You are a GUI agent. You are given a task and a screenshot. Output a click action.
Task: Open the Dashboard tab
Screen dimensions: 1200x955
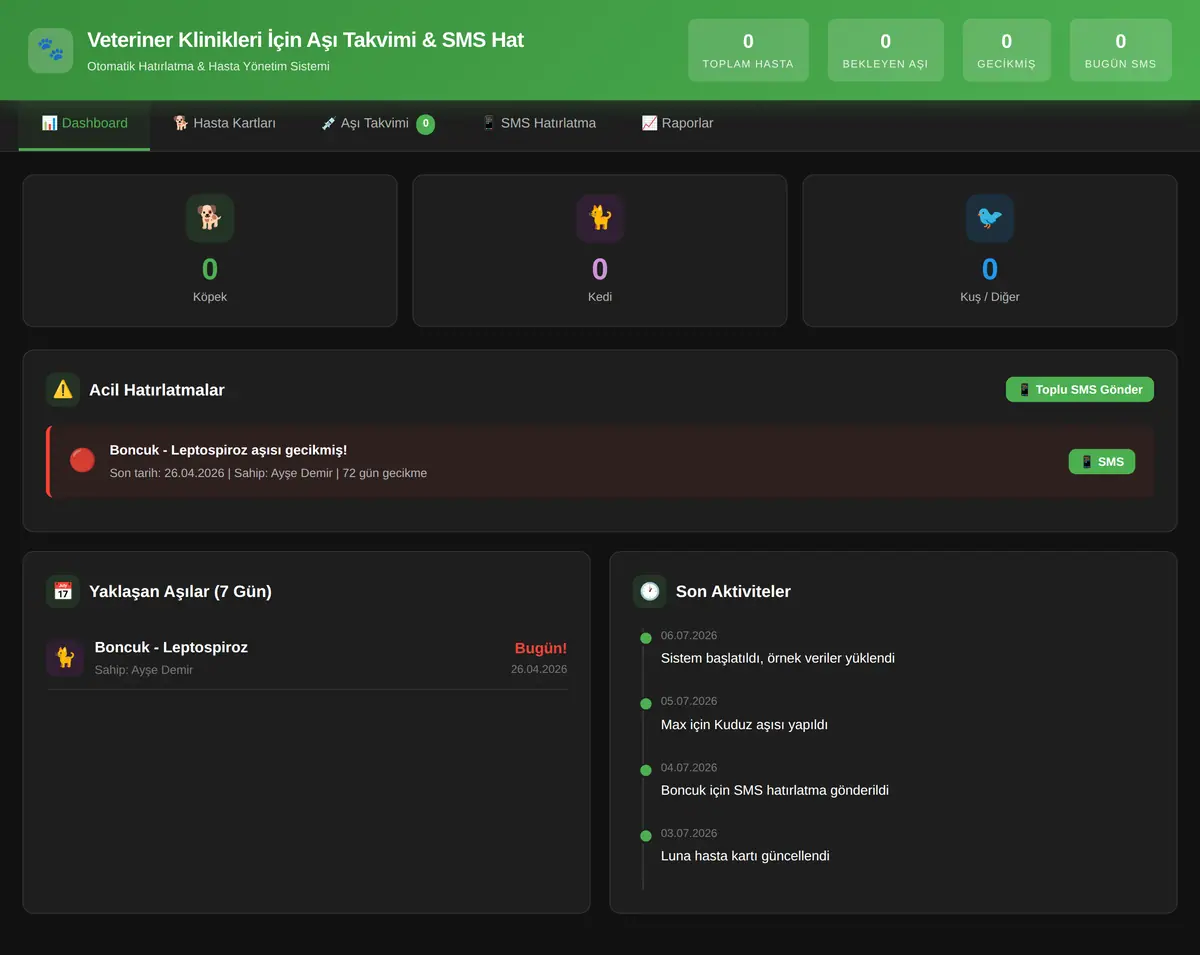85,124
